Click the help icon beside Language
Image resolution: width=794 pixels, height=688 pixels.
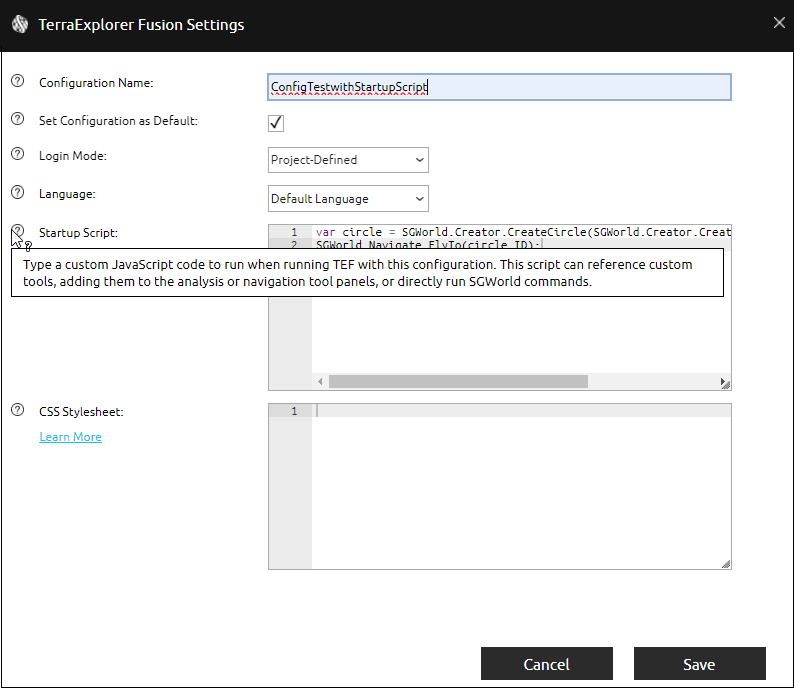[x=18, y=192]
